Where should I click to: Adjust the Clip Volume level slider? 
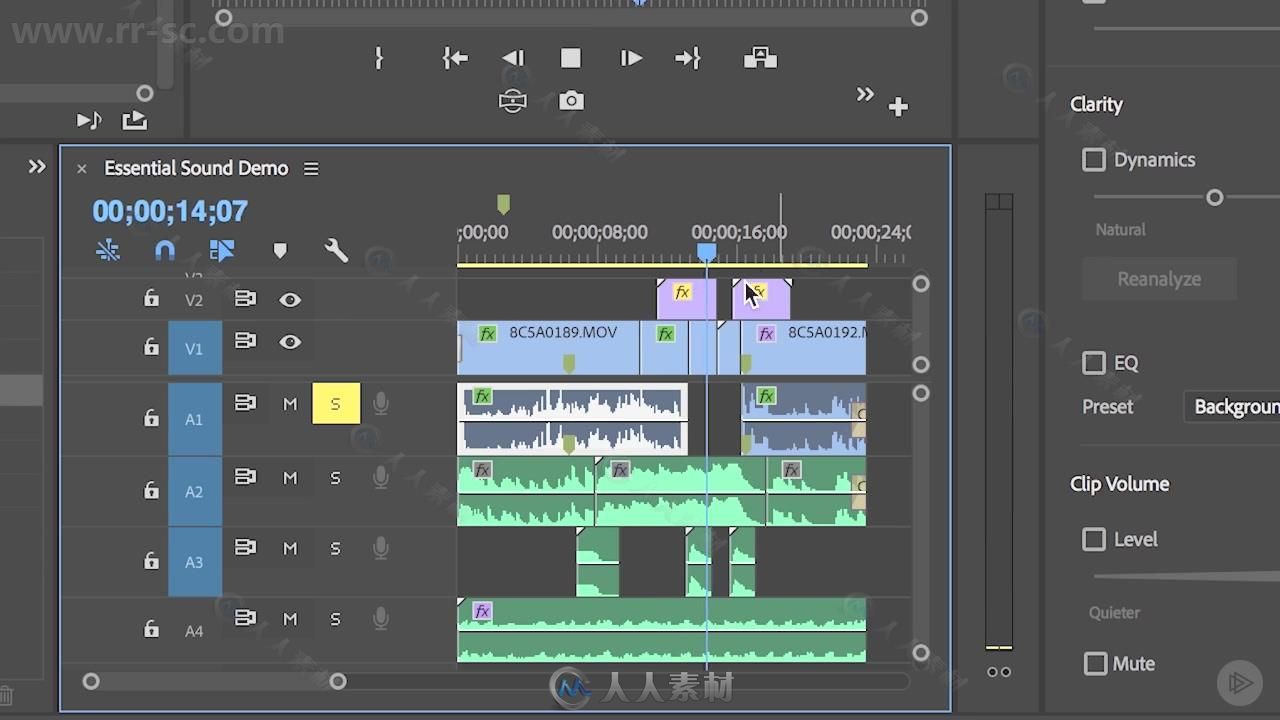(1186, 577)
